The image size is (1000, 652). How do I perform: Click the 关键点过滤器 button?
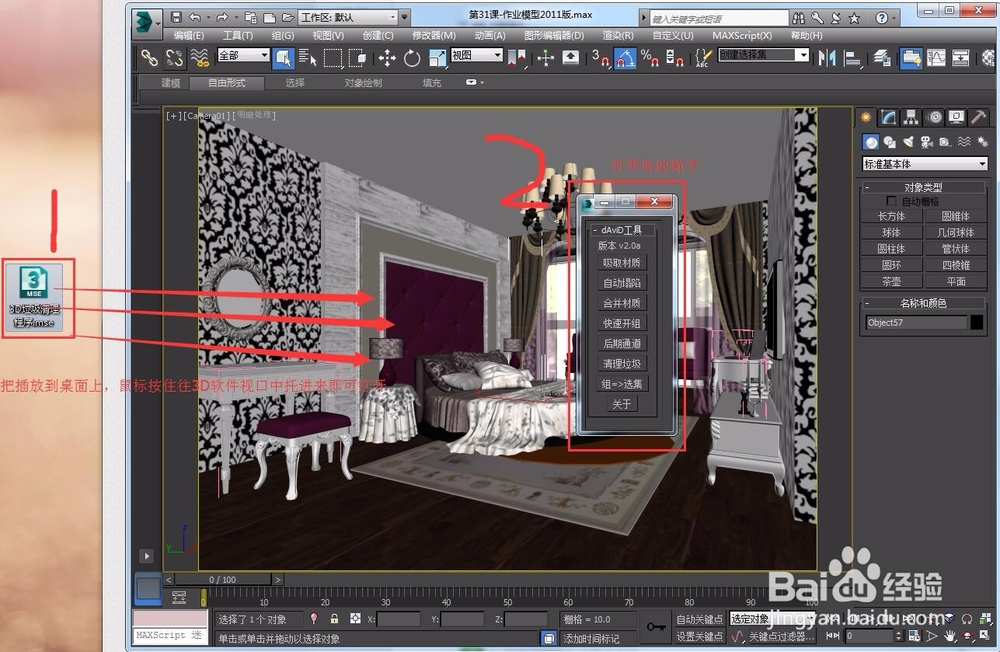[781, 636]
